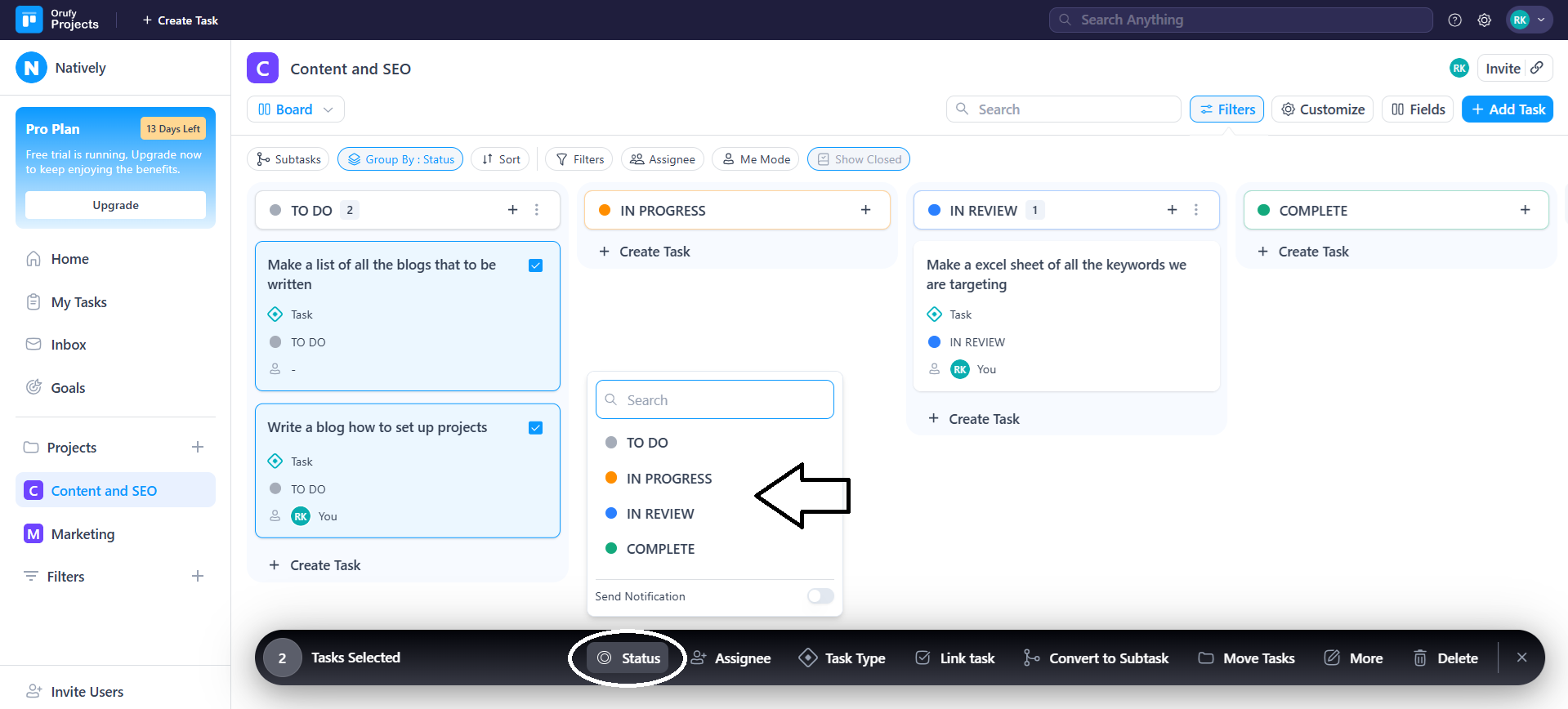Open TO DO column three-dot menu
This screenshot has width=1568, height=709.
[537, 210]
